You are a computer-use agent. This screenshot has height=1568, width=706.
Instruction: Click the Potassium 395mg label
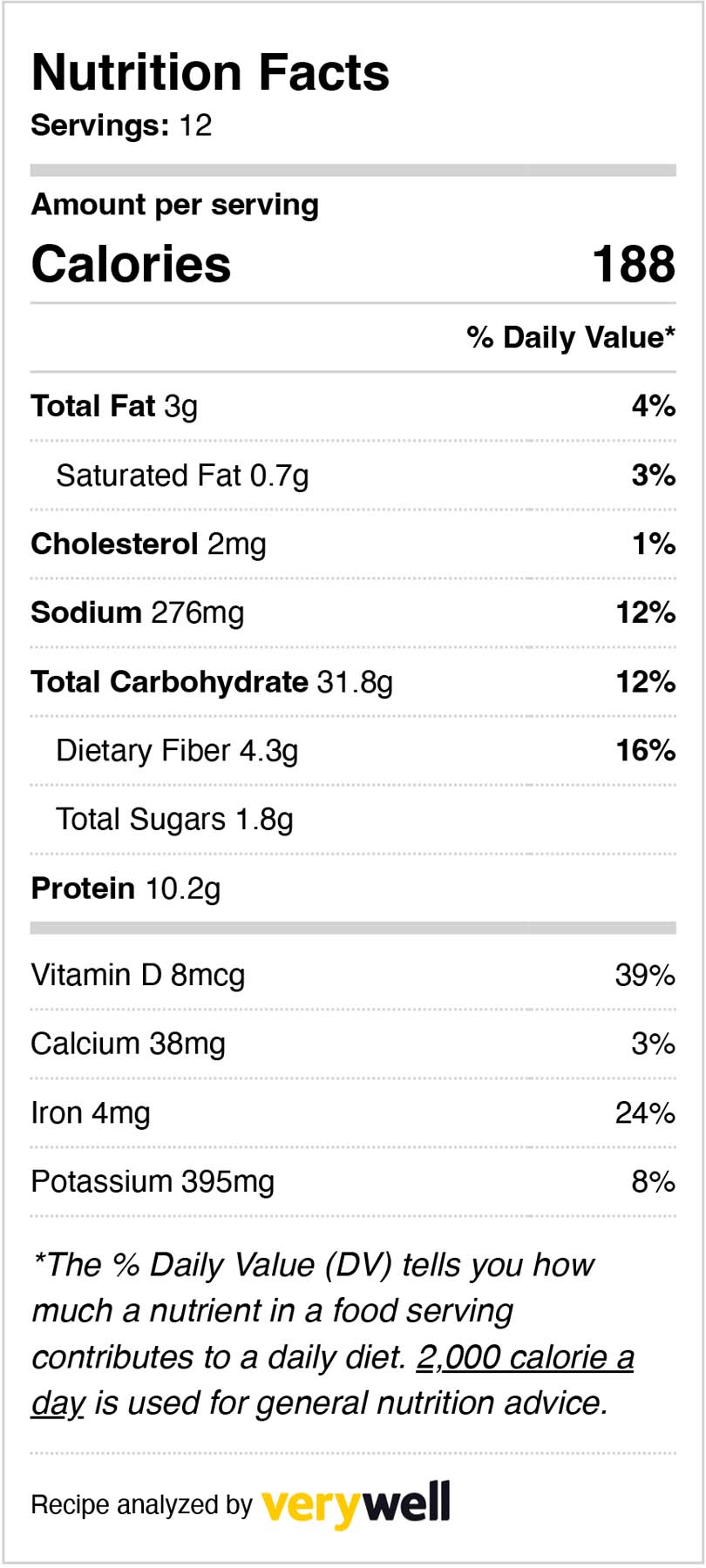pos(153,1182)
